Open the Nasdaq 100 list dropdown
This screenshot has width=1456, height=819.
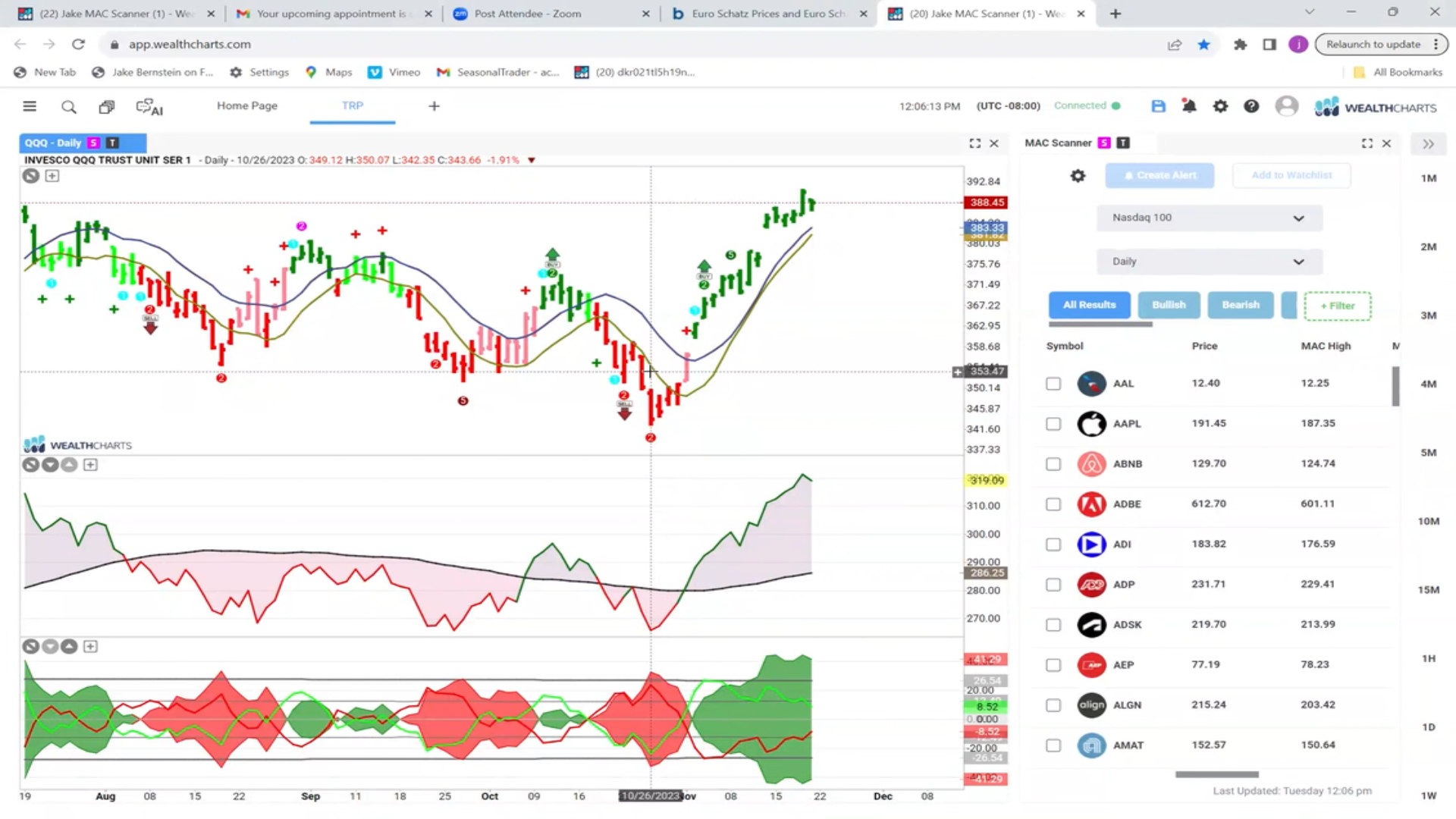[x=1210, y=218]
